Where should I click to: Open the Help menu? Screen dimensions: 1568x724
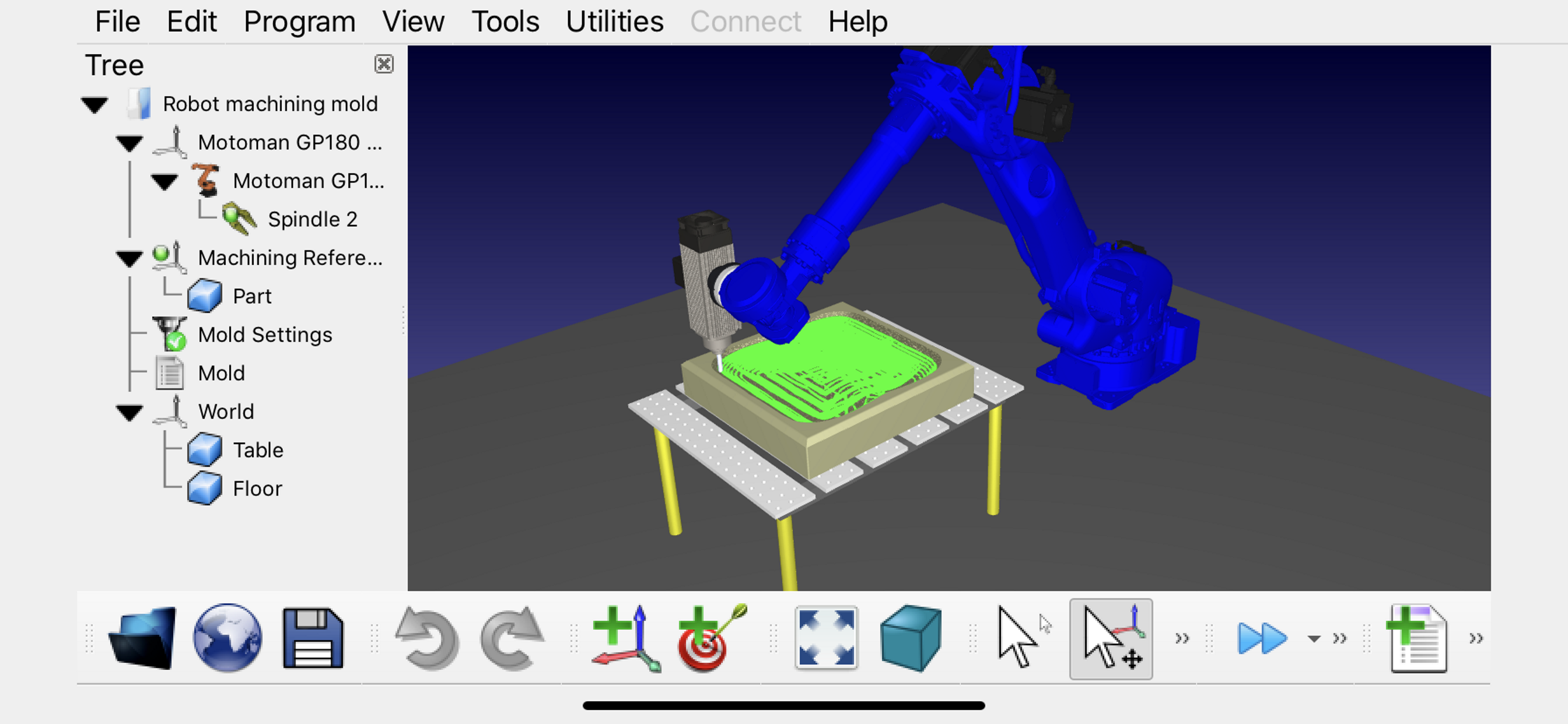click(857, 22)
